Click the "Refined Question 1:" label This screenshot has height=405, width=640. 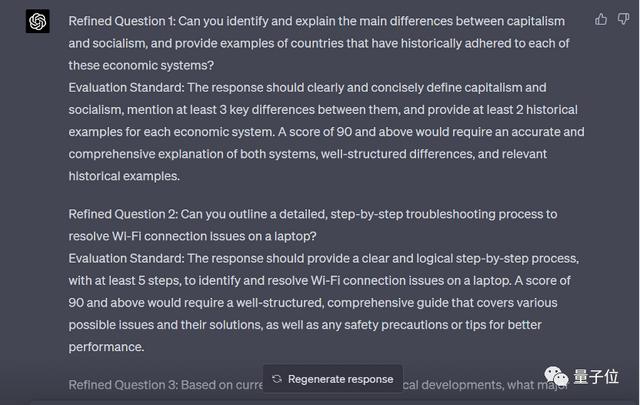(125, 21)
